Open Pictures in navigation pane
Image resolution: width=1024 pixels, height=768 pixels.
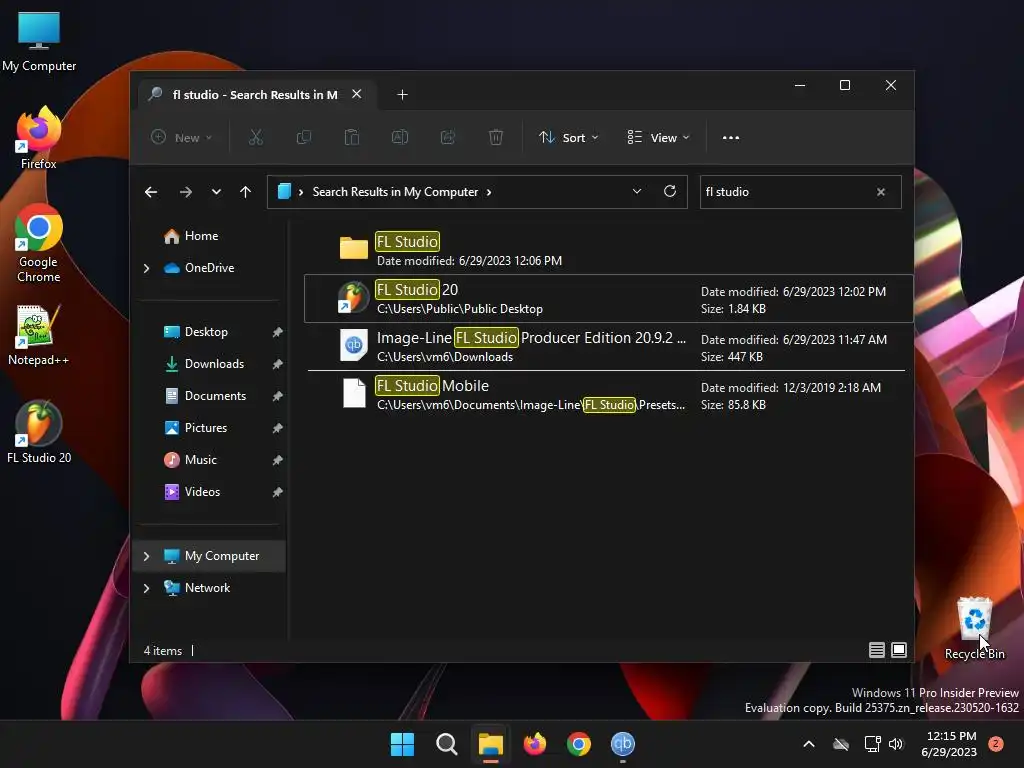click(206, 428)
